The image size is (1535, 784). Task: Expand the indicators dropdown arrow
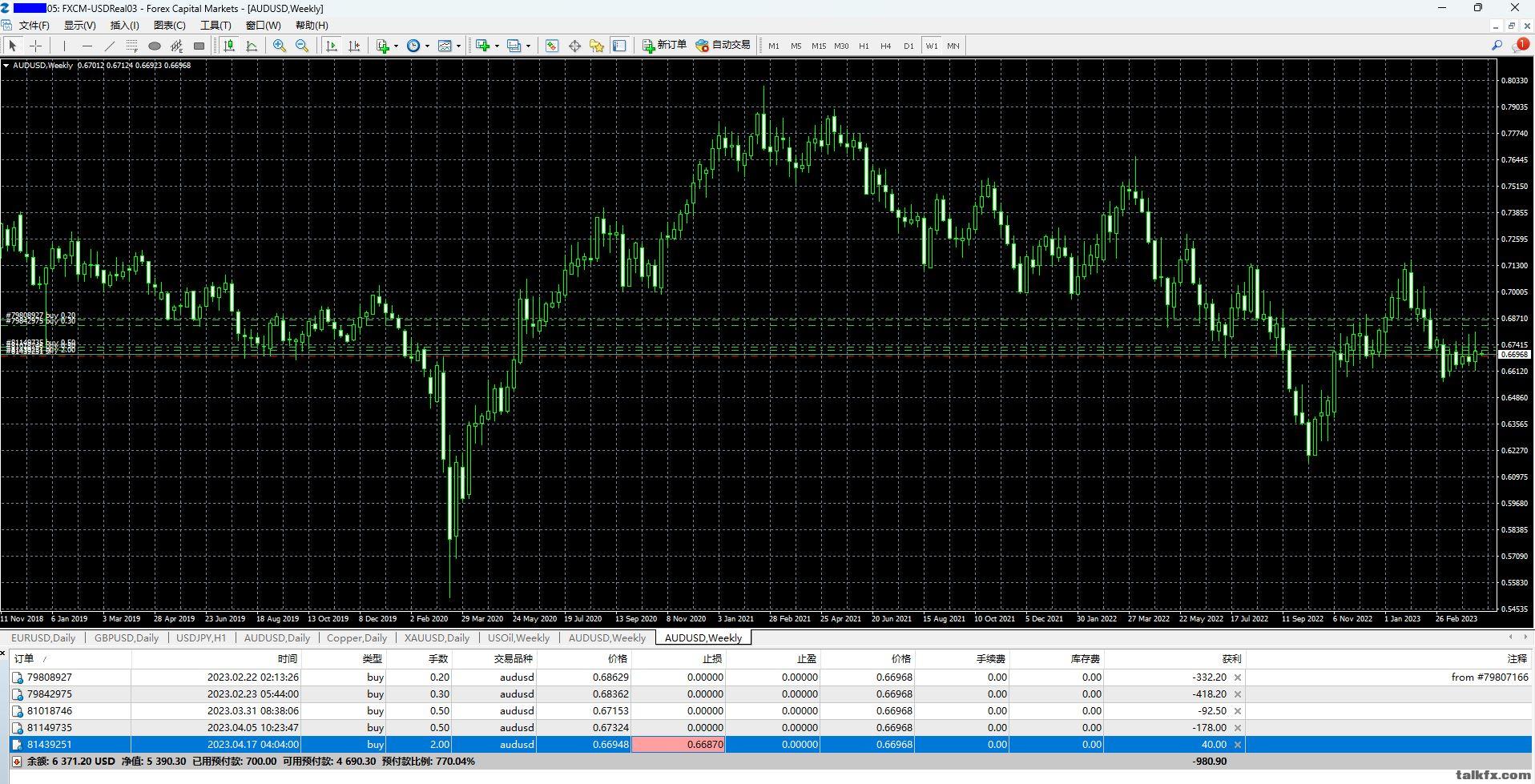point(396,46)
